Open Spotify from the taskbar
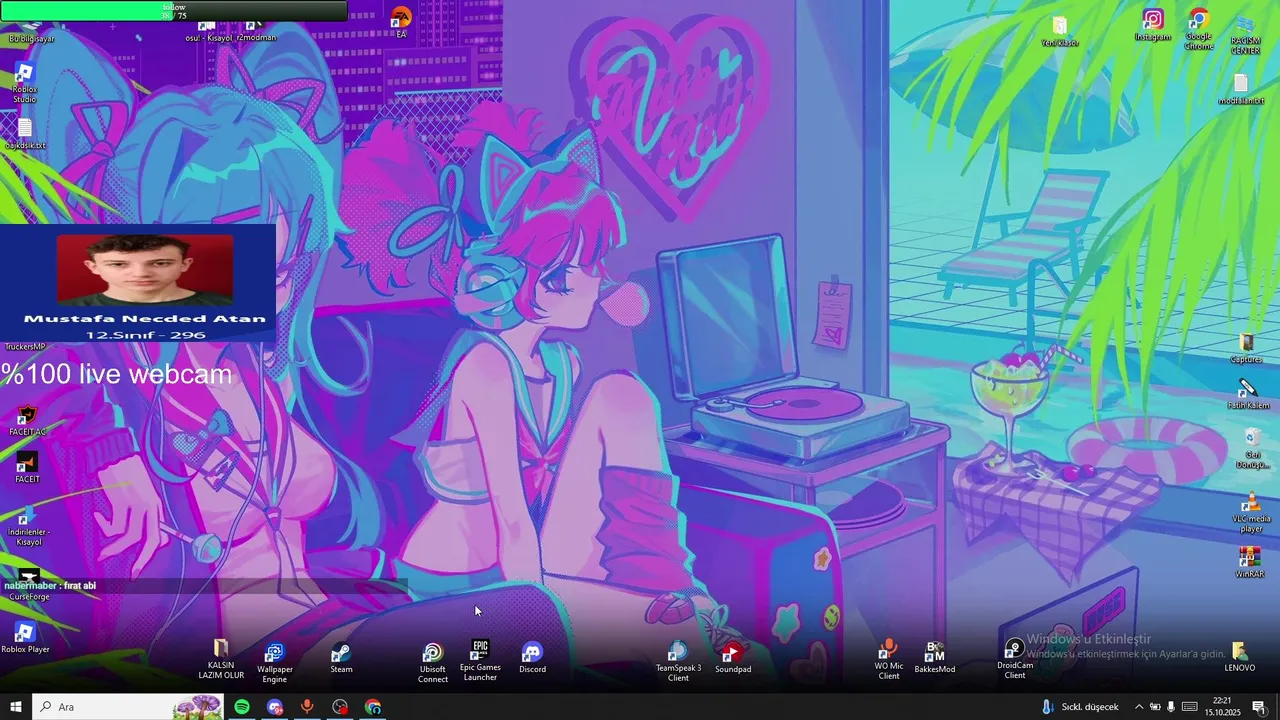The image size is (1280, 720). tap(242, 707)
